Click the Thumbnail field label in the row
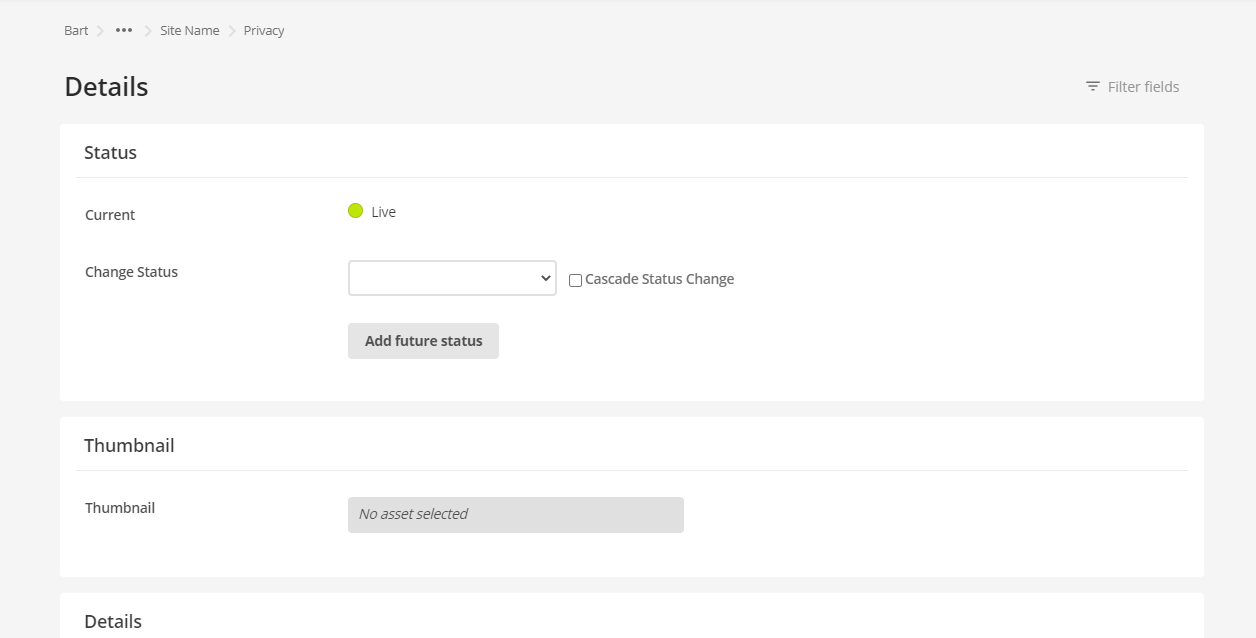Screen dimensions: 1256x638 (120, 508)
